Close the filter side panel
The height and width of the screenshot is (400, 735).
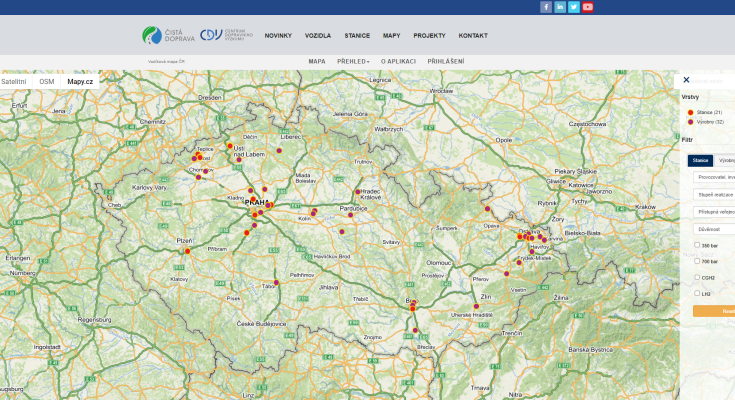coord(686,80)
